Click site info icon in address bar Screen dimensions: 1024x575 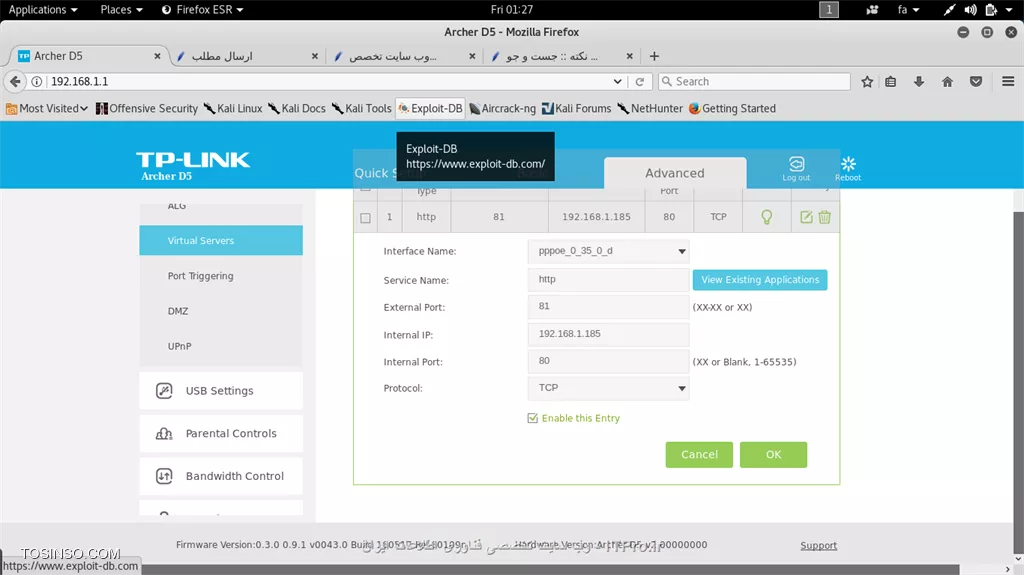37,82
